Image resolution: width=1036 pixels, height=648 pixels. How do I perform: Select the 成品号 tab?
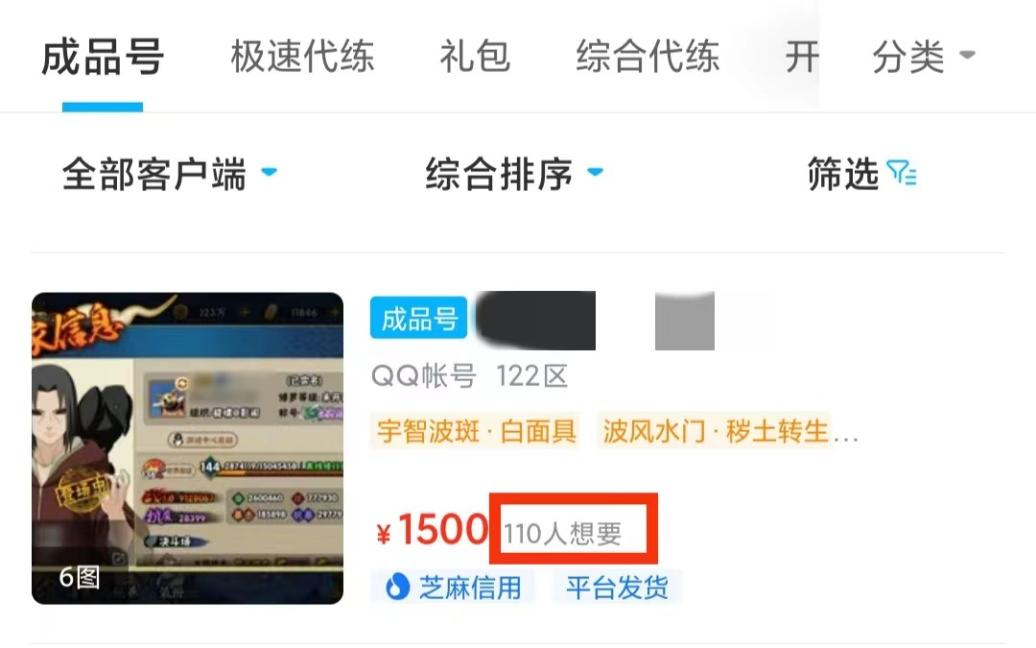[x=102, y=57]
